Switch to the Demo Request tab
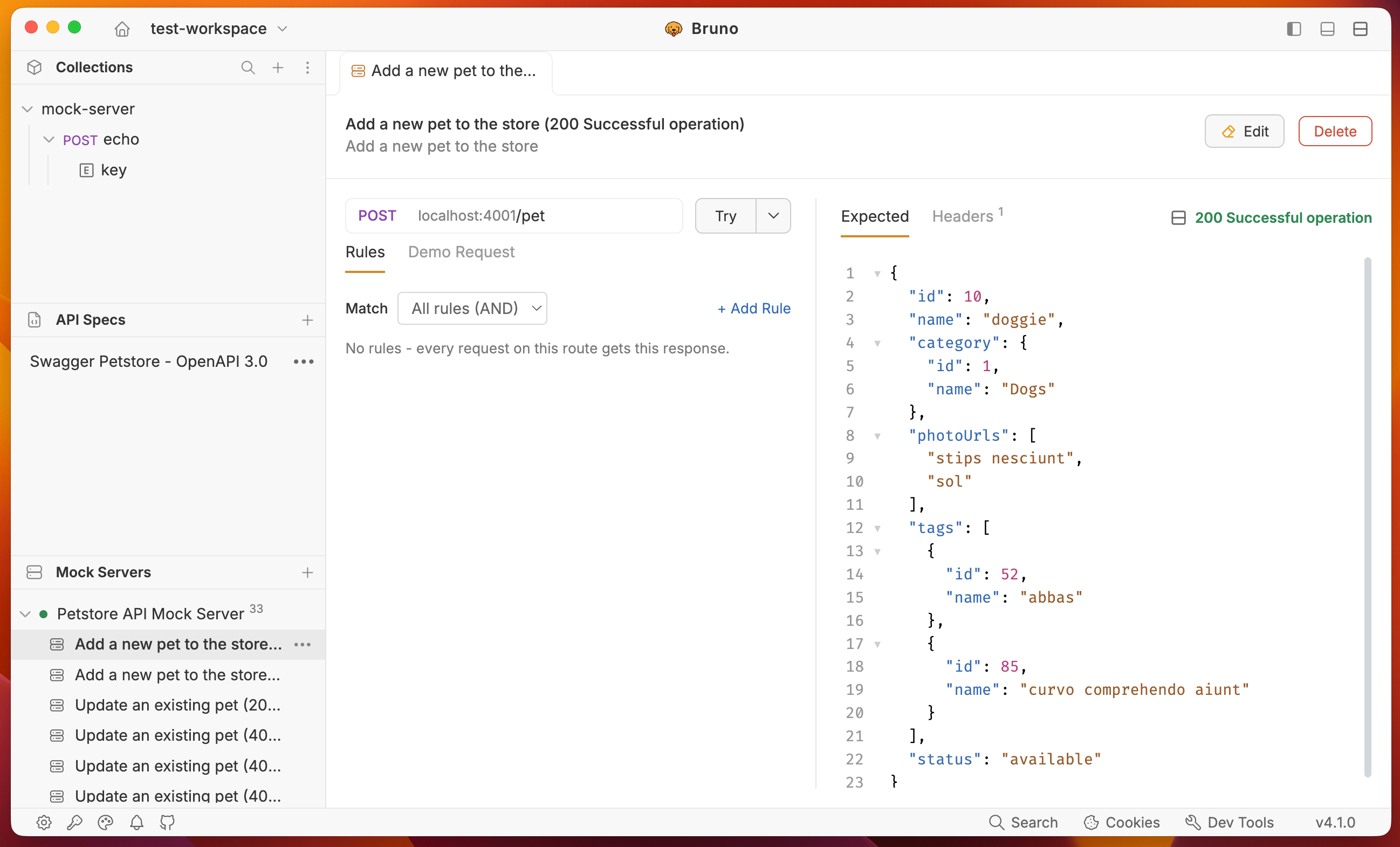Viewport: 1400px width, 847px height. (461, 252)
